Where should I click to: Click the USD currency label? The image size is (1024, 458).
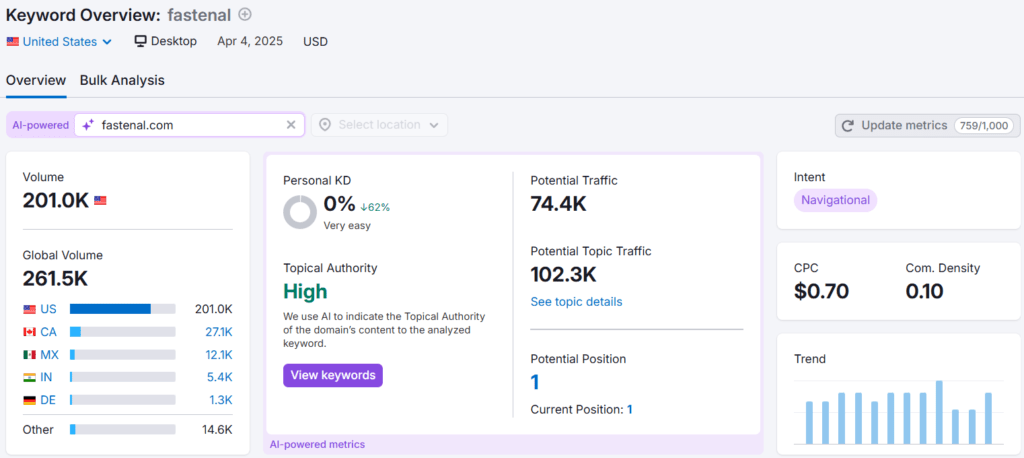click(315, 42)
